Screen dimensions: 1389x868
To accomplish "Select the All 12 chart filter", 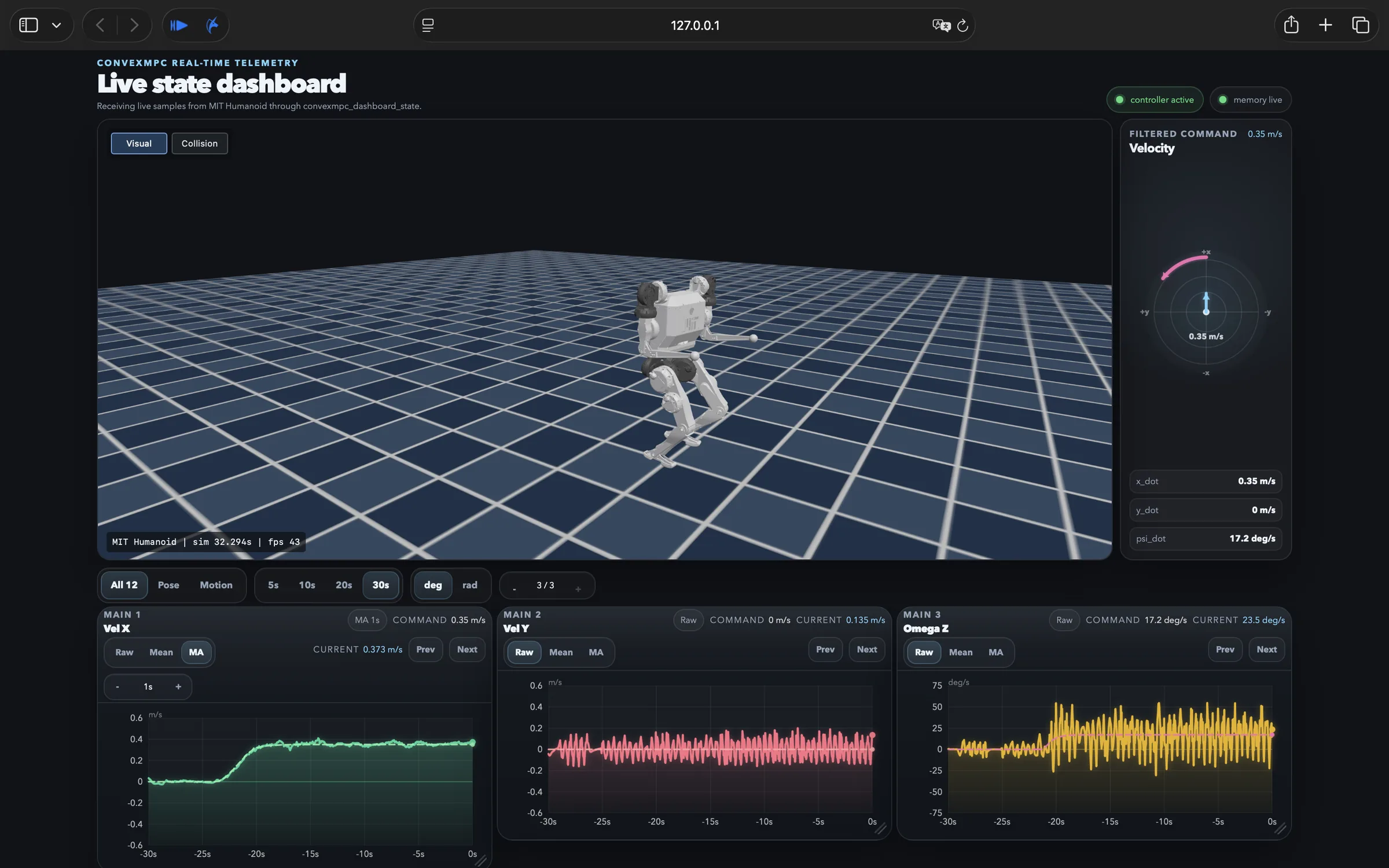I will [124, 585].
